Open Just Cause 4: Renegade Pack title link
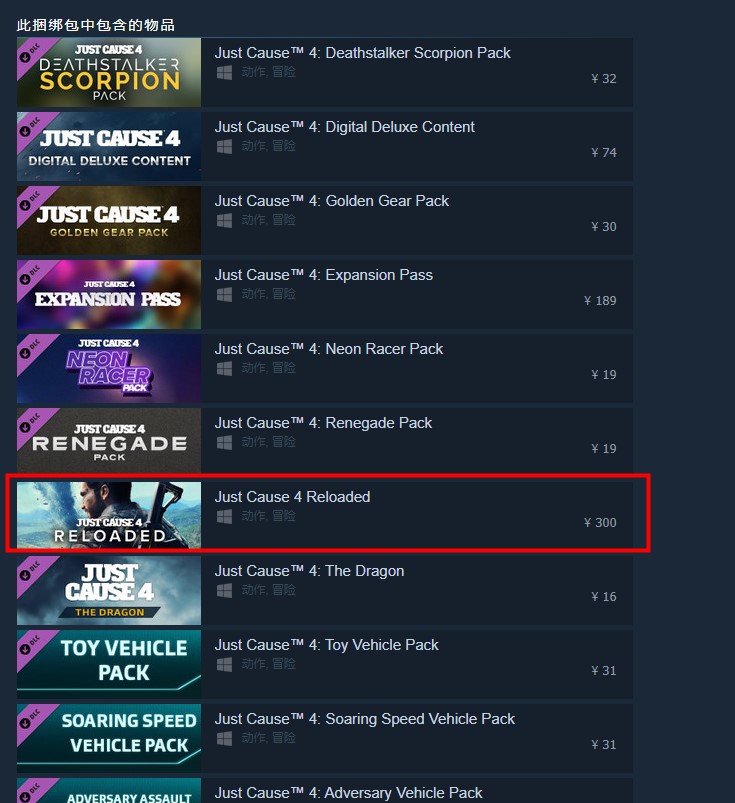Image resolution: width=735 pixels, height=803 pixels. coord(323,423)
